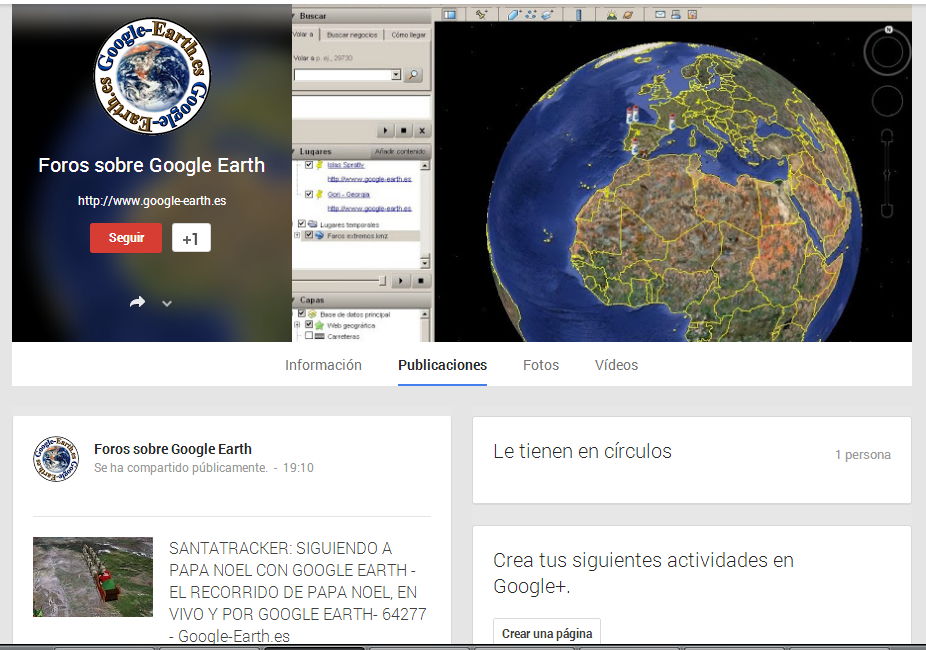The width and height of the screenshot is (926, 650).
Task: Open google-earth.es link under Islas Spratly
Action: pos(369,179)
